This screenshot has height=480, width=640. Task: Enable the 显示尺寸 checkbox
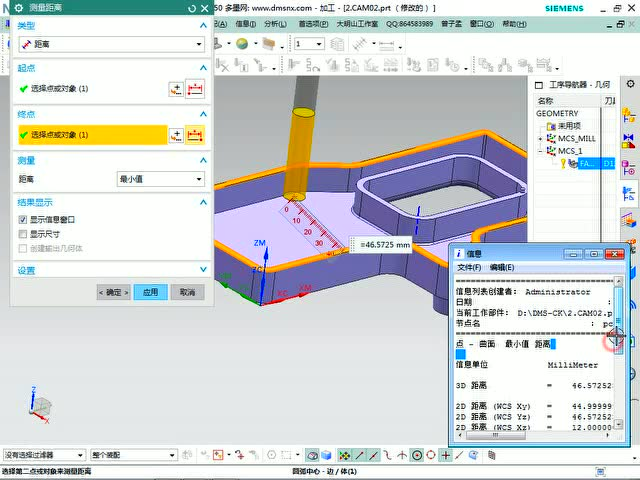23,234
